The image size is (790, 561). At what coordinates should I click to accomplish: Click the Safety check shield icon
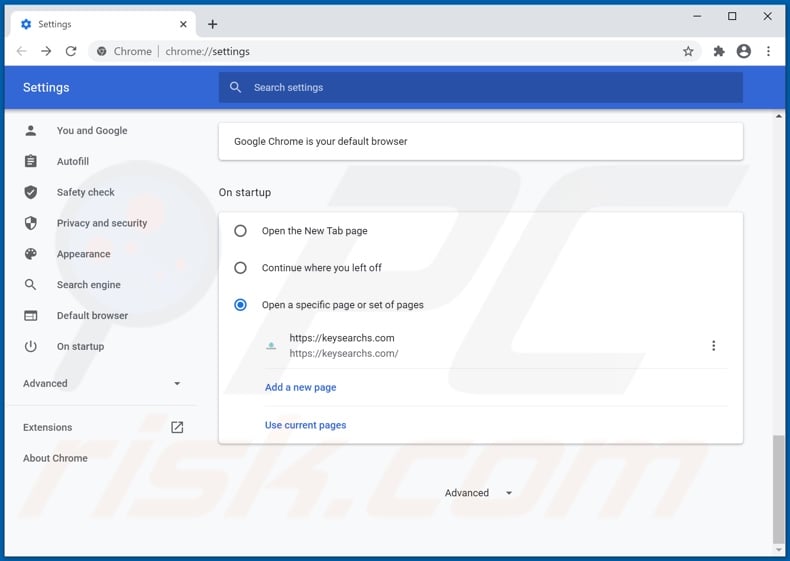[x=31, y=192]
